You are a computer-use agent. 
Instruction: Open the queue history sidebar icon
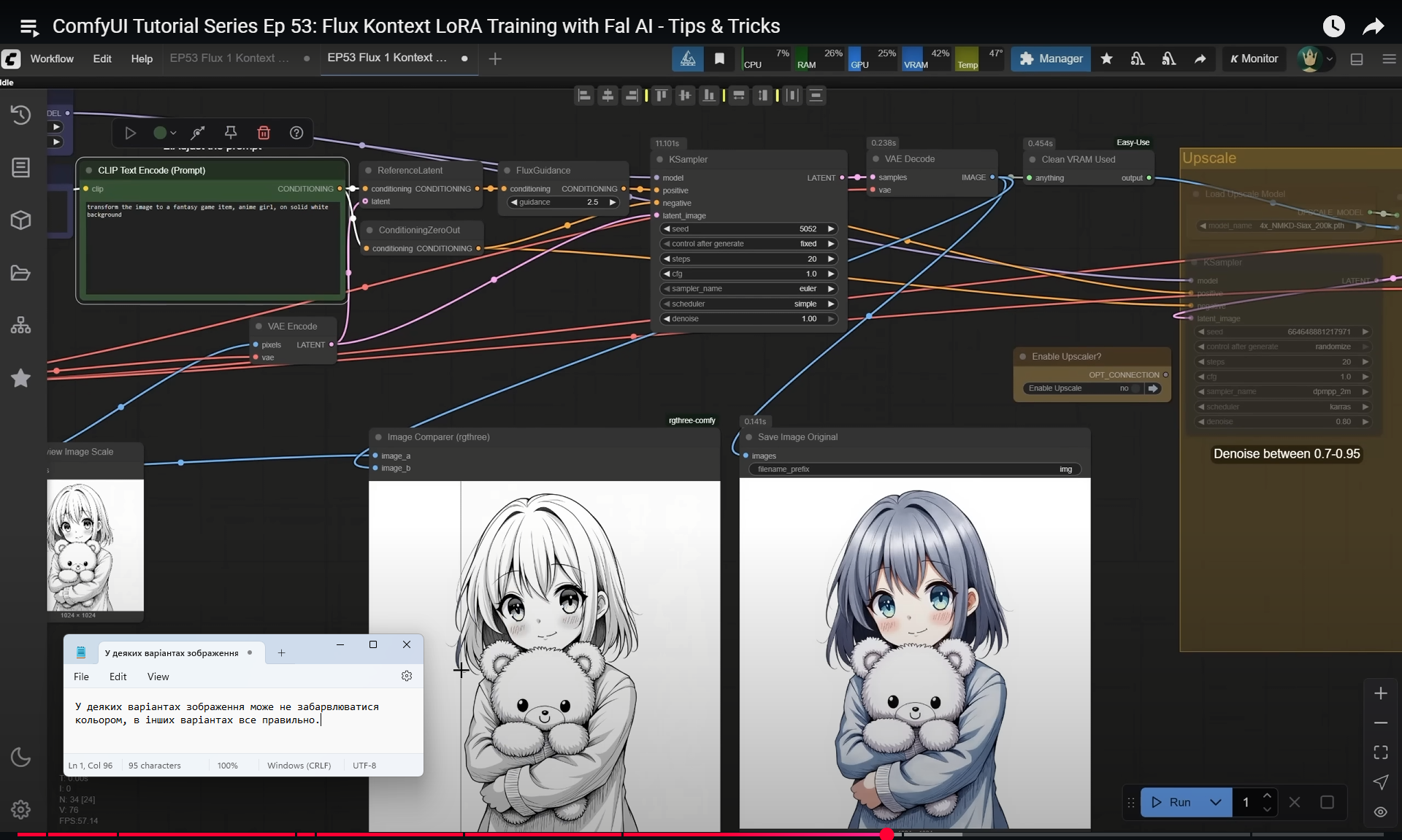[20, 115]
